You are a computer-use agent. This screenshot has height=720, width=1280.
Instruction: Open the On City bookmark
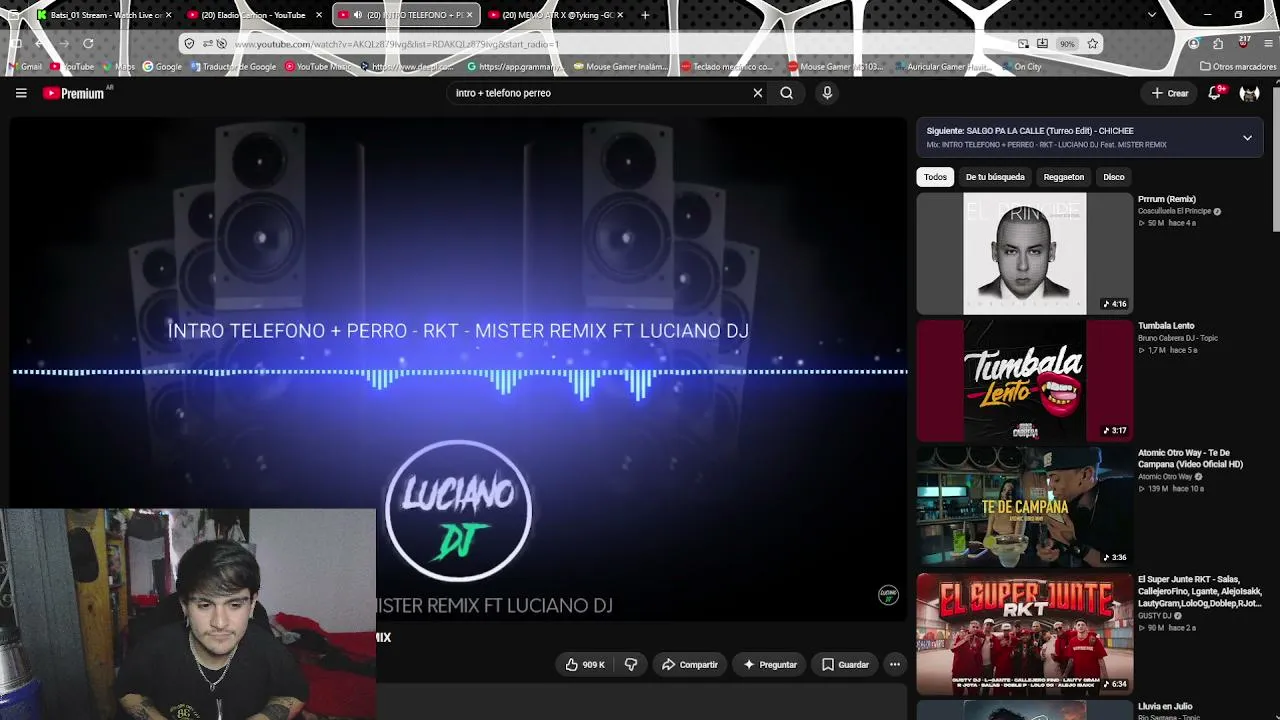(x=1022, y=67)
